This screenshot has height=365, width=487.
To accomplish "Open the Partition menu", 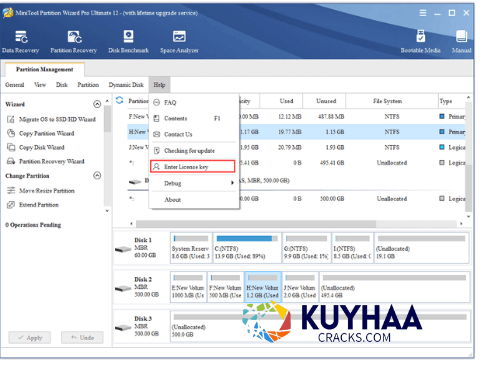I will pos(88,85).
